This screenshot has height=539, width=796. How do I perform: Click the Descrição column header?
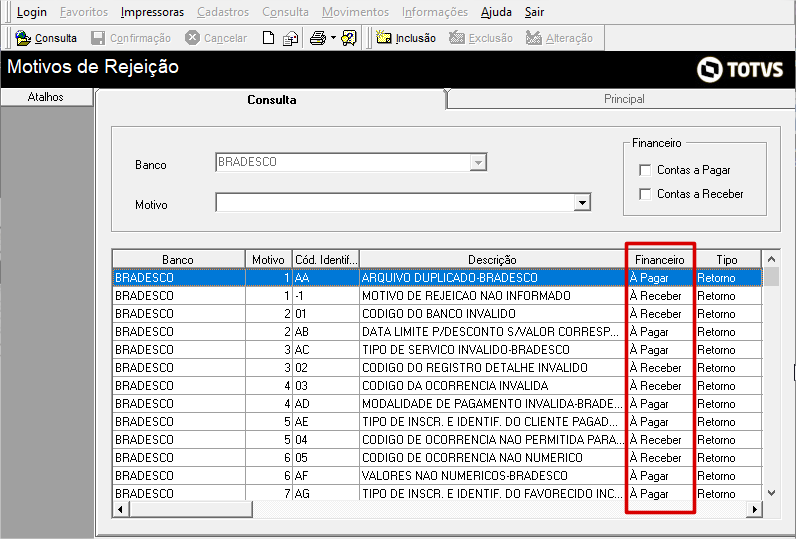pyautogui.click(x=492, y=259)
